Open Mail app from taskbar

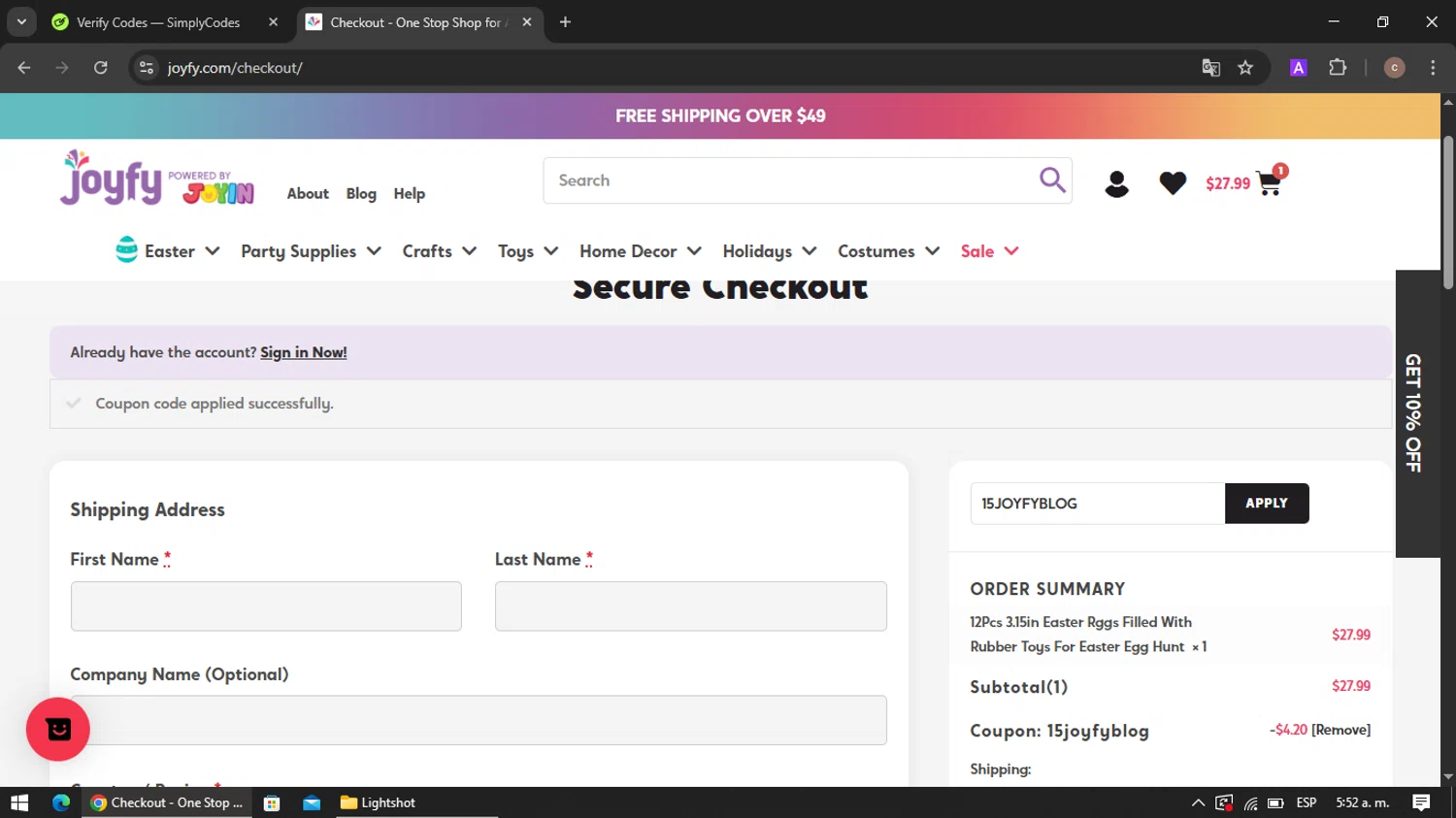point(312,802)
